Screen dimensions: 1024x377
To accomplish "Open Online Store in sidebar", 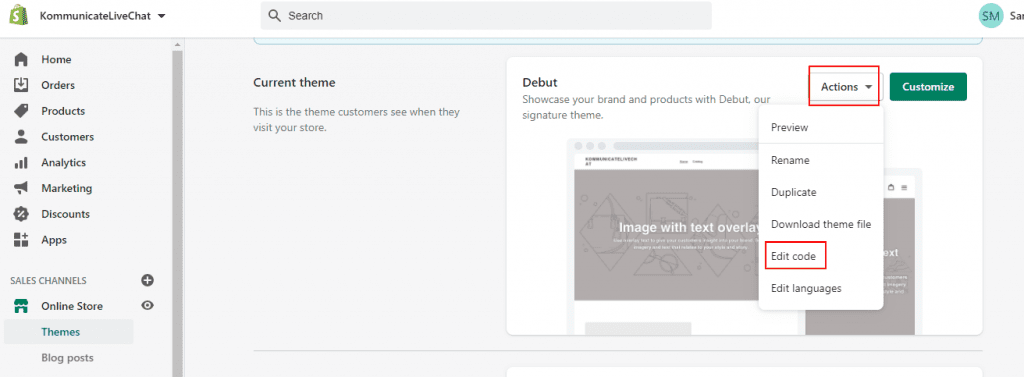I will point(72,306).
